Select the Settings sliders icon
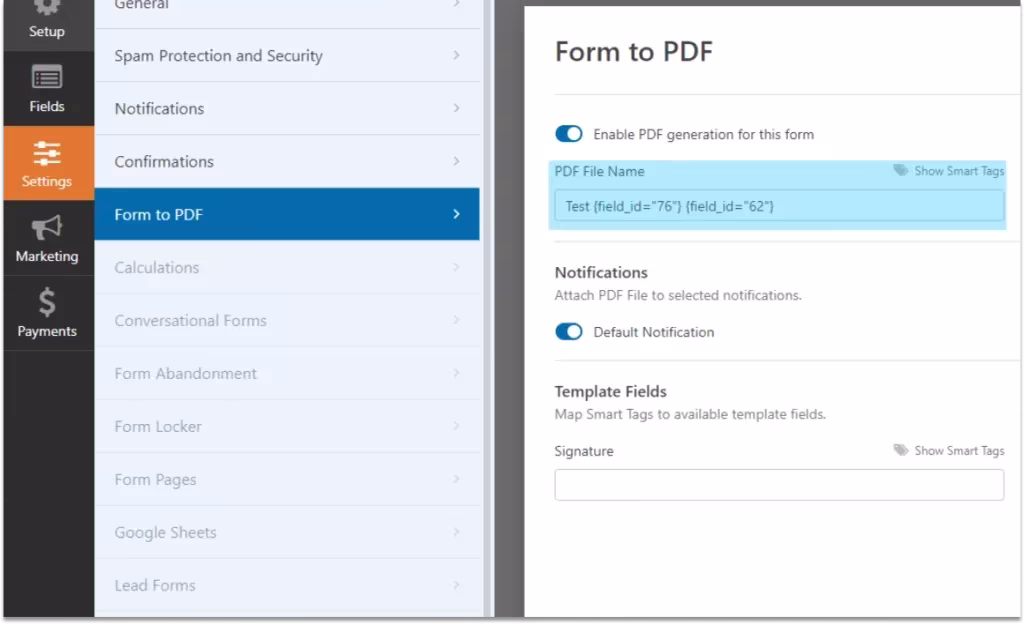Viewport: 1024px width, 624px height. pyautogui.click(x=47, y=153)
